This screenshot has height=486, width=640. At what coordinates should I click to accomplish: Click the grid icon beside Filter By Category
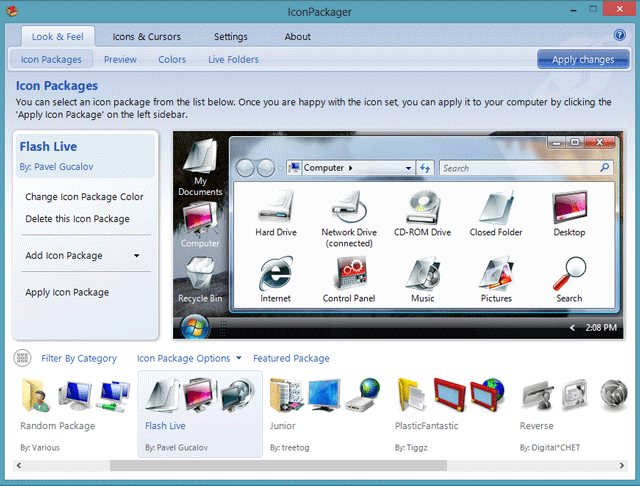click(x=22, y=358)
